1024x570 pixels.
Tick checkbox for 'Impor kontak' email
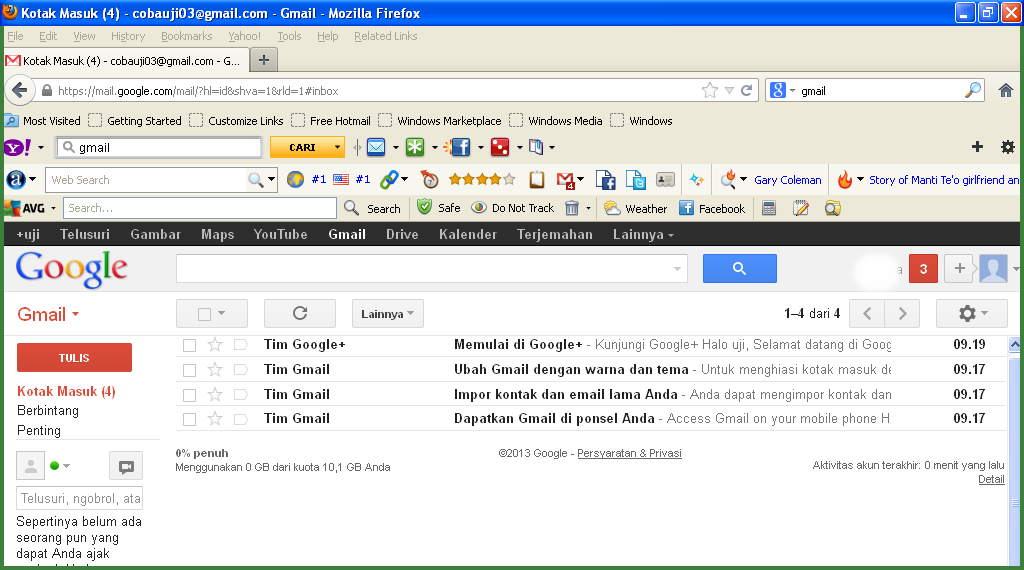pyautogui.click(x=189, y=395)
